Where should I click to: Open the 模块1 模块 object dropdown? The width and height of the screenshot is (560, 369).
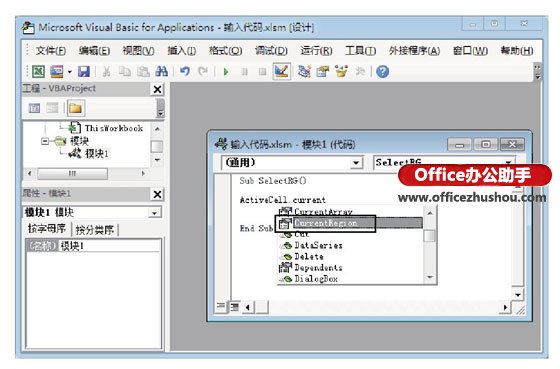[154, 213]
